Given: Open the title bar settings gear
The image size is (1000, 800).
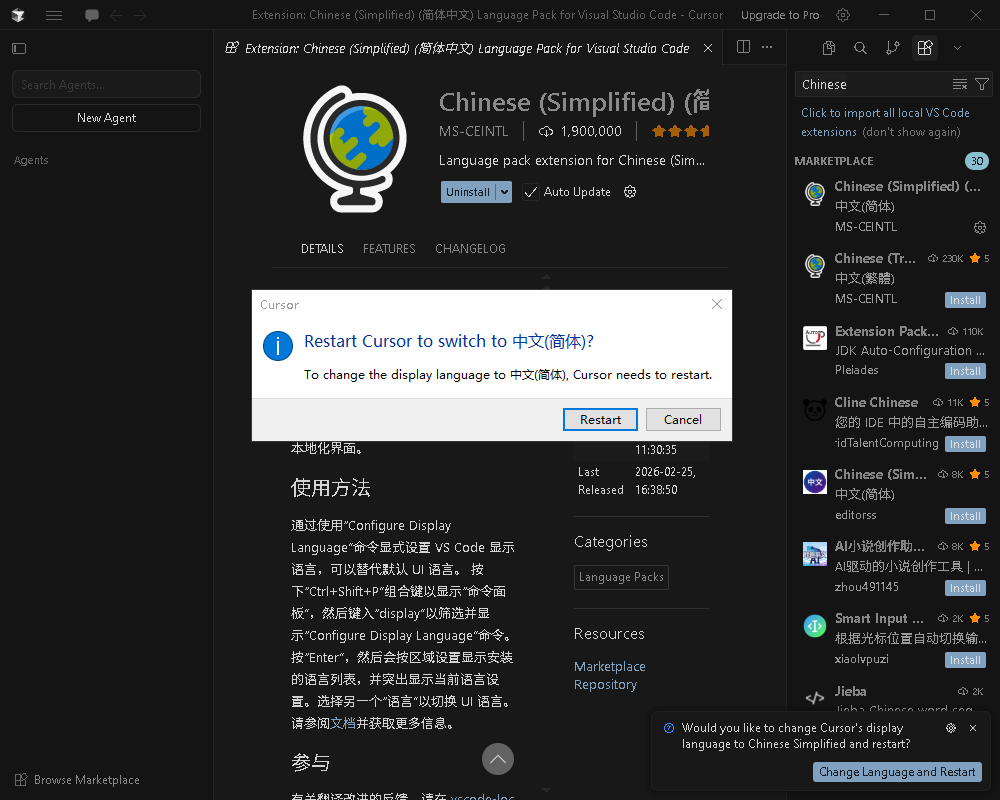Looking at the screenshot, I should tap(843, 15).
